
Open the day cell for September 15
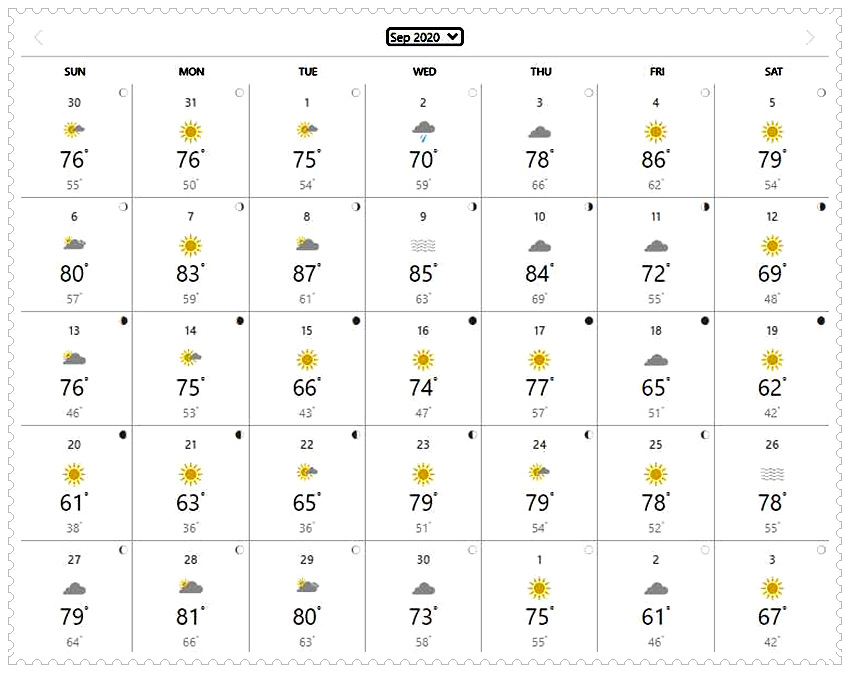tap(307, 369)
